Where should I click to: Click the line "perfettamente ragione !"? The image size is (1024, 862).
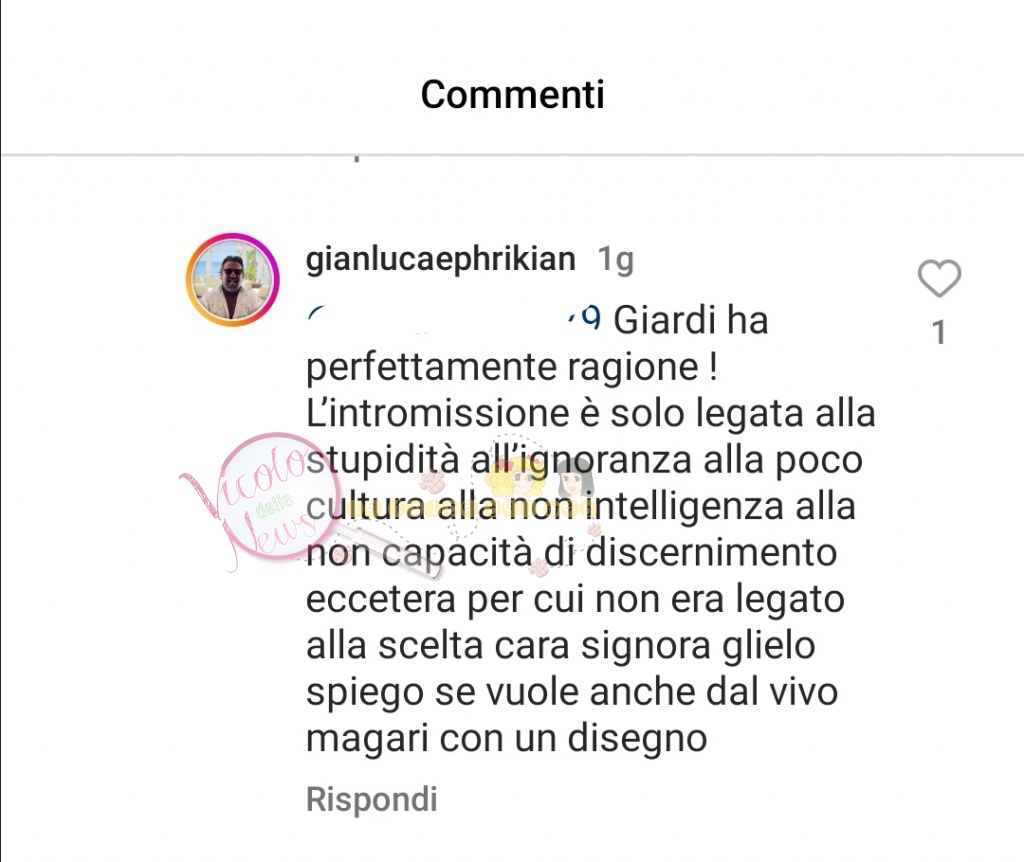pos(513,367)
